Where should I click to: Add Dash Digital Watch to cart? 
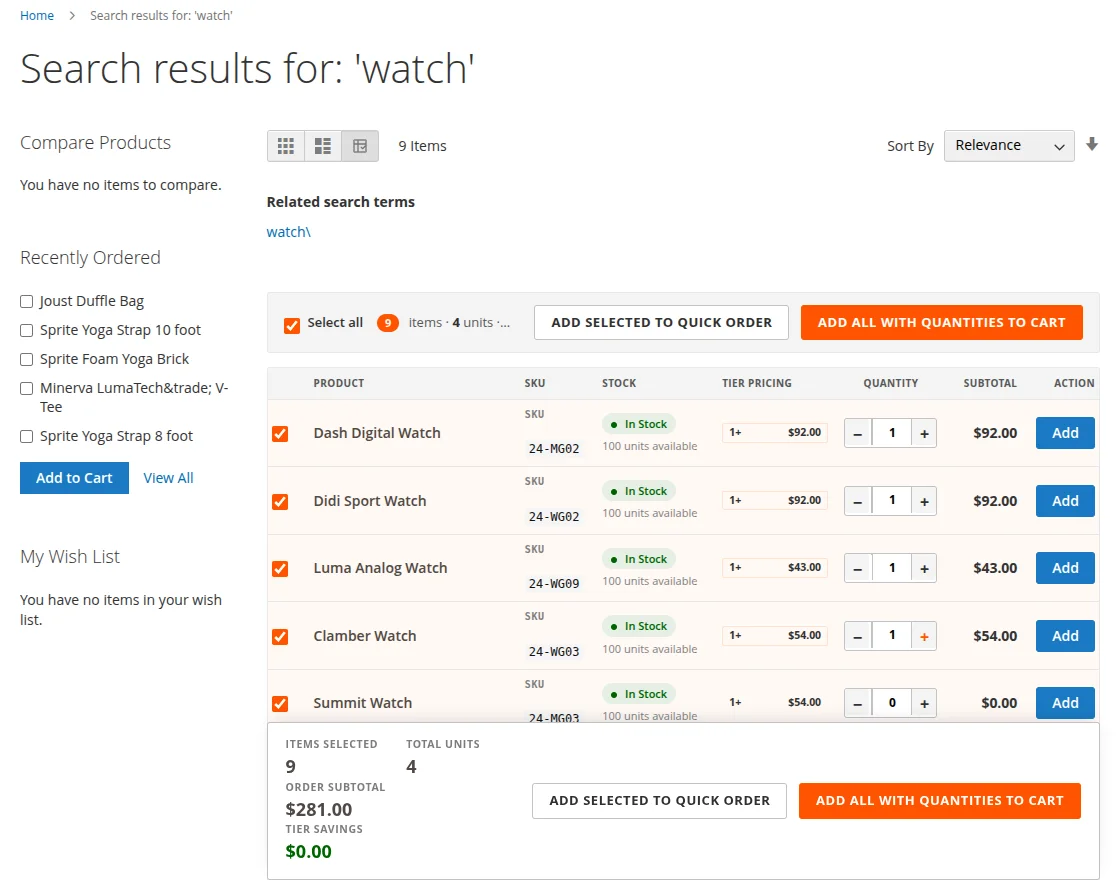click(1065, 433)
